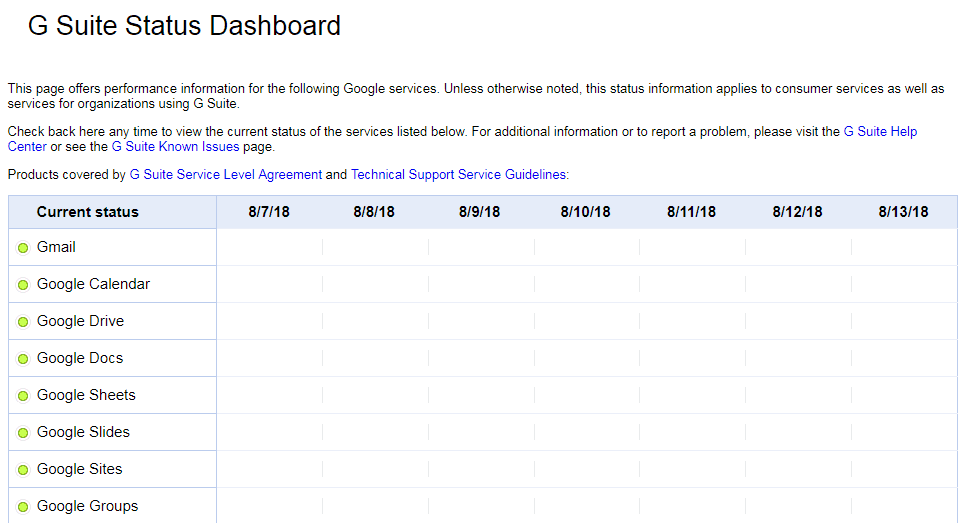The image size is (966, 523).
Task: Open the G Suite Known Issues page link
Action: (x=175, y=147)
